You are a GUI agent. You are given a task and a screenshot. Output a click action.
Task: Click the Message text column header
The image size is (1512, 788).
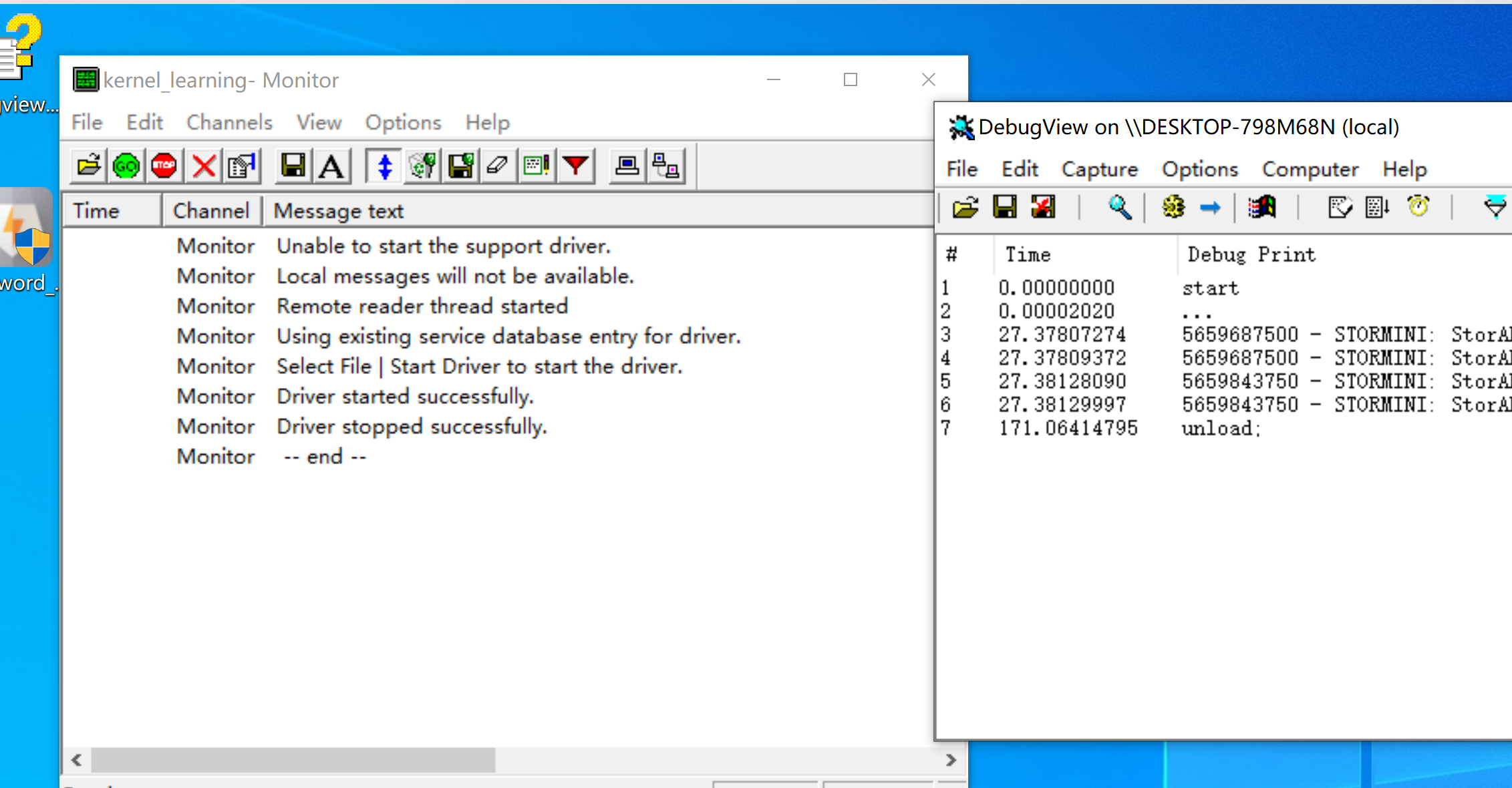pos(598,211)
